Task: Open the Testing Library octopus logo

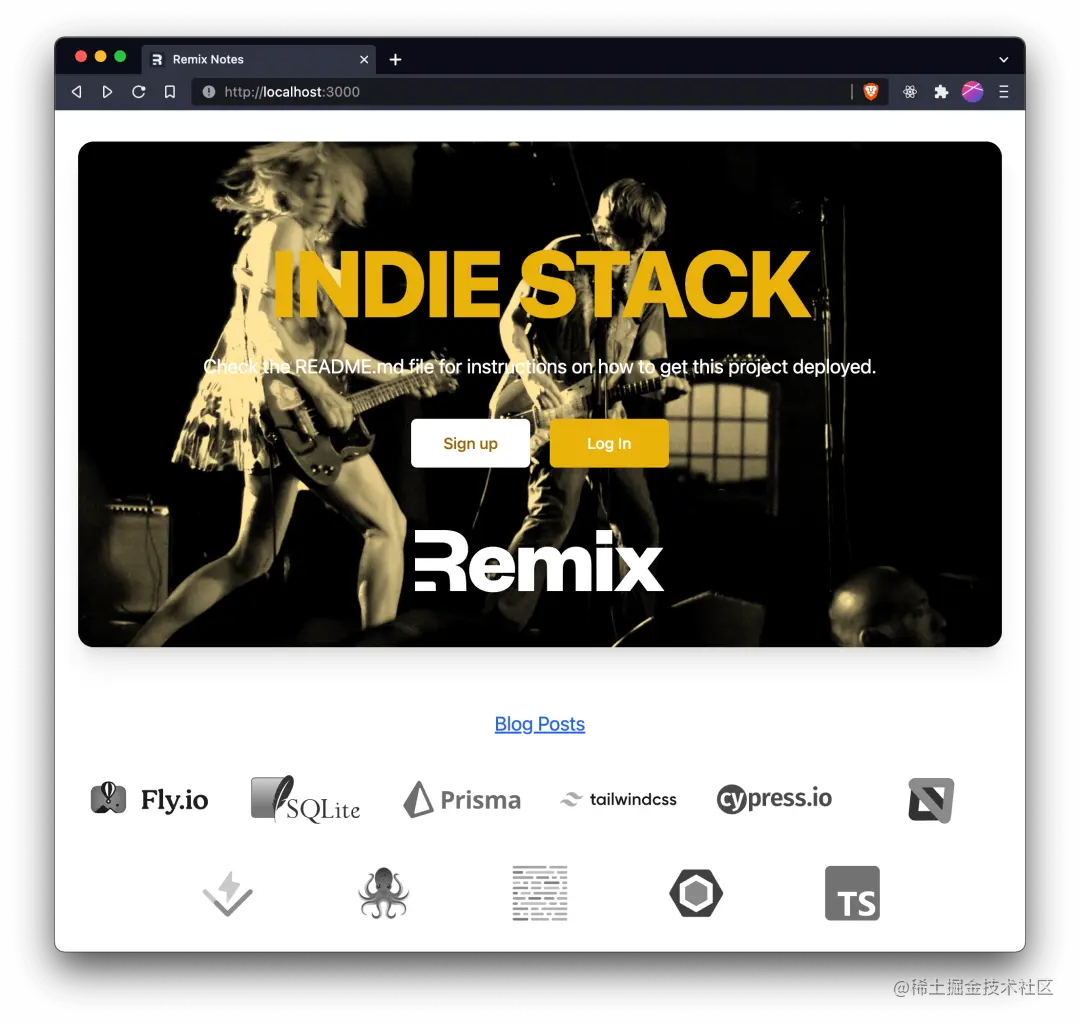Action: [384, 893]
